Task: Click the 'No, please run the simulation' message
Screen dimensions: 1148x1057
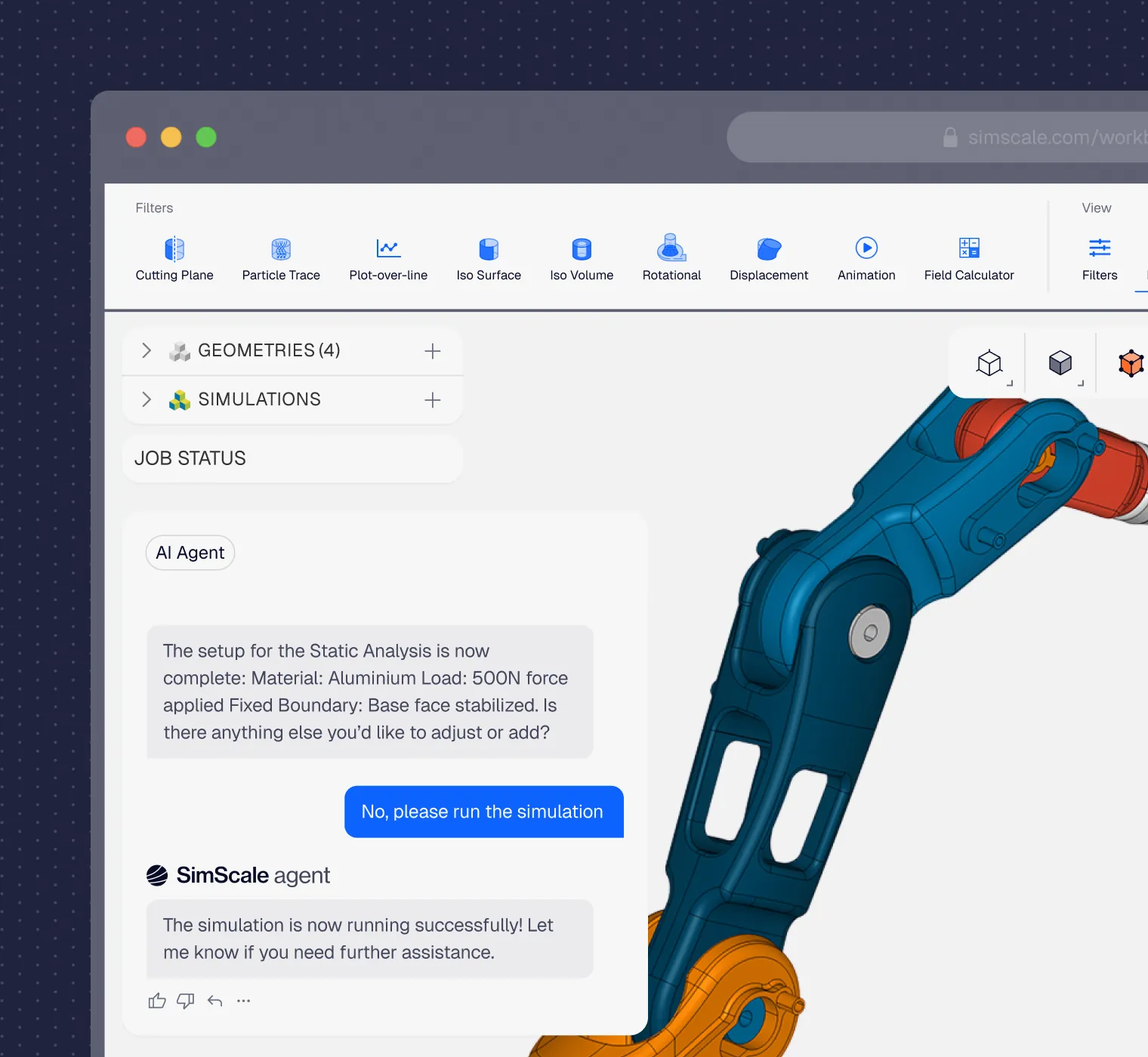Action: tap(483, 812)
